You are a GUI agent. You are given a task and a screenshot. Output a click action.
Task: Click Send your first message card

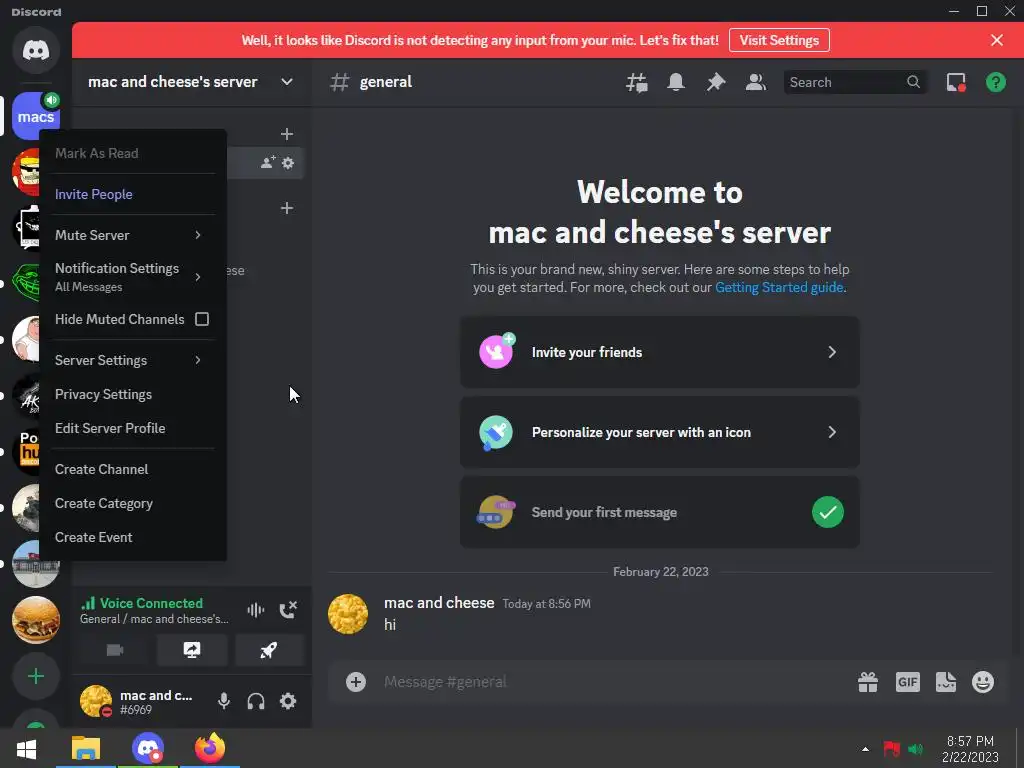(x=660, y=513)
